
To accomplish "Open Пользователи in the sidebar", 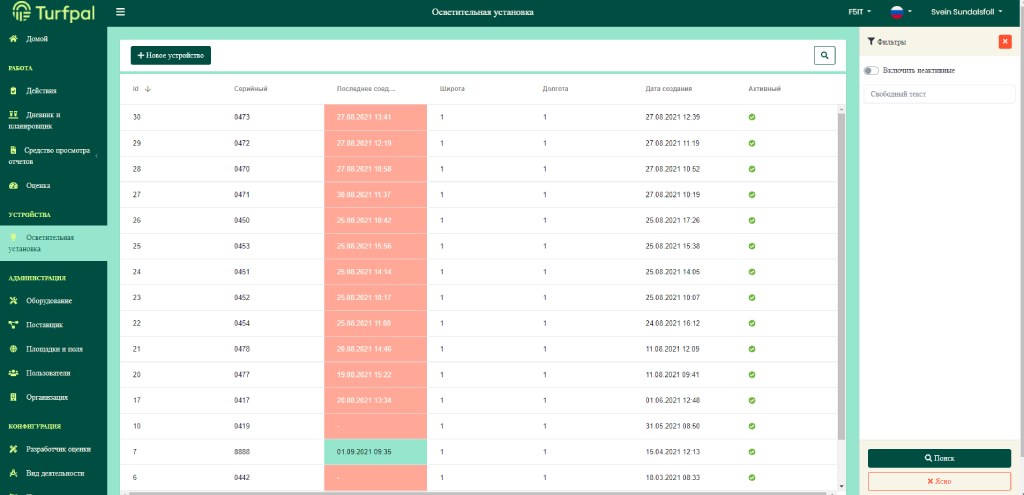I will (x=48, y=372).
